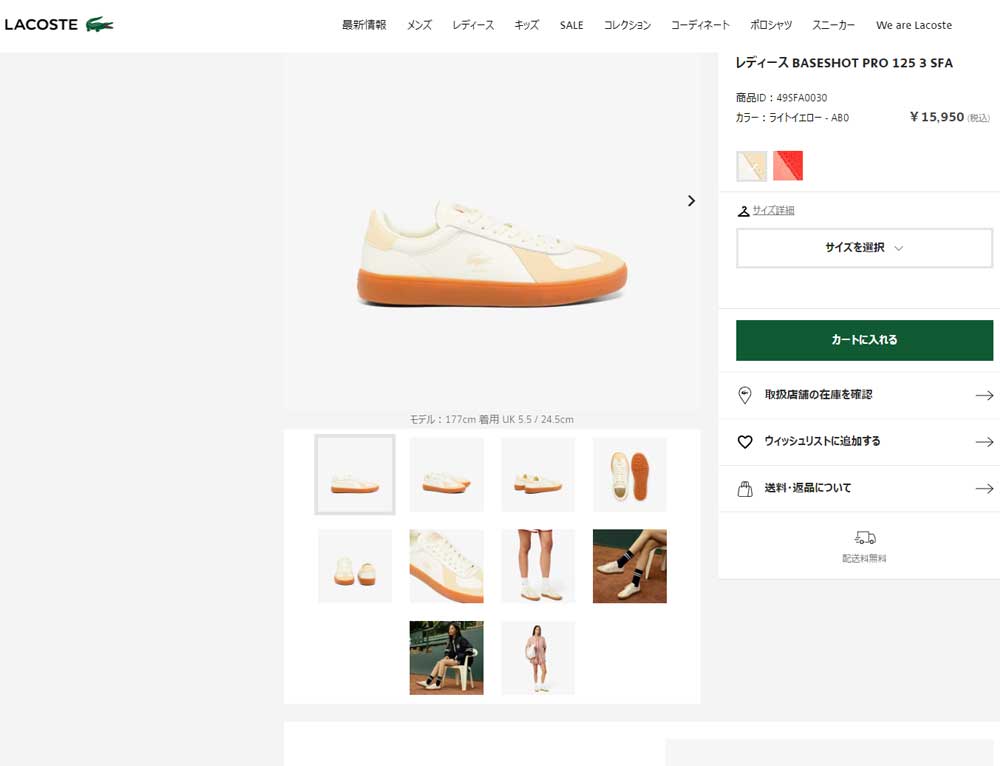Click the free delivery truck icon
Viewport: 1000px width, 766px height.
864,538
